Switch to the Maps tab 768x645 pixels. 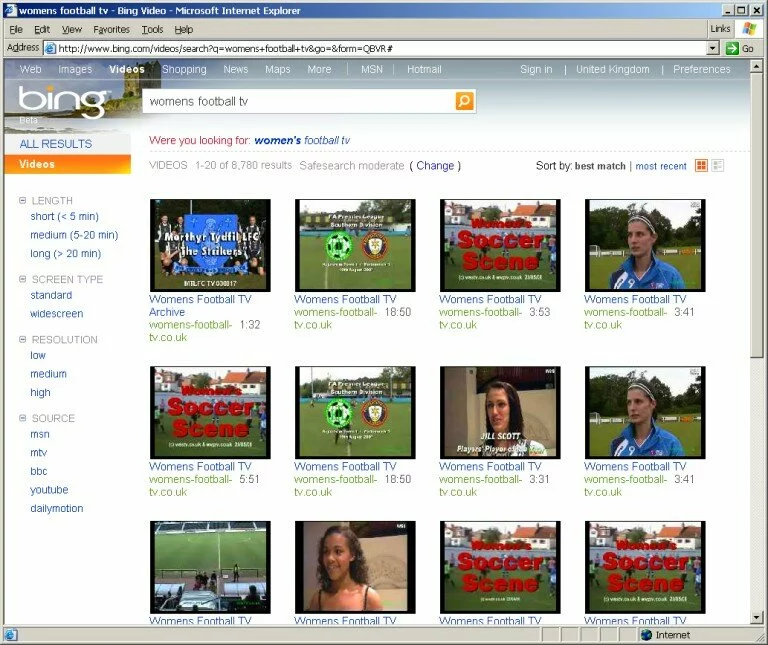tap(278, 70)
